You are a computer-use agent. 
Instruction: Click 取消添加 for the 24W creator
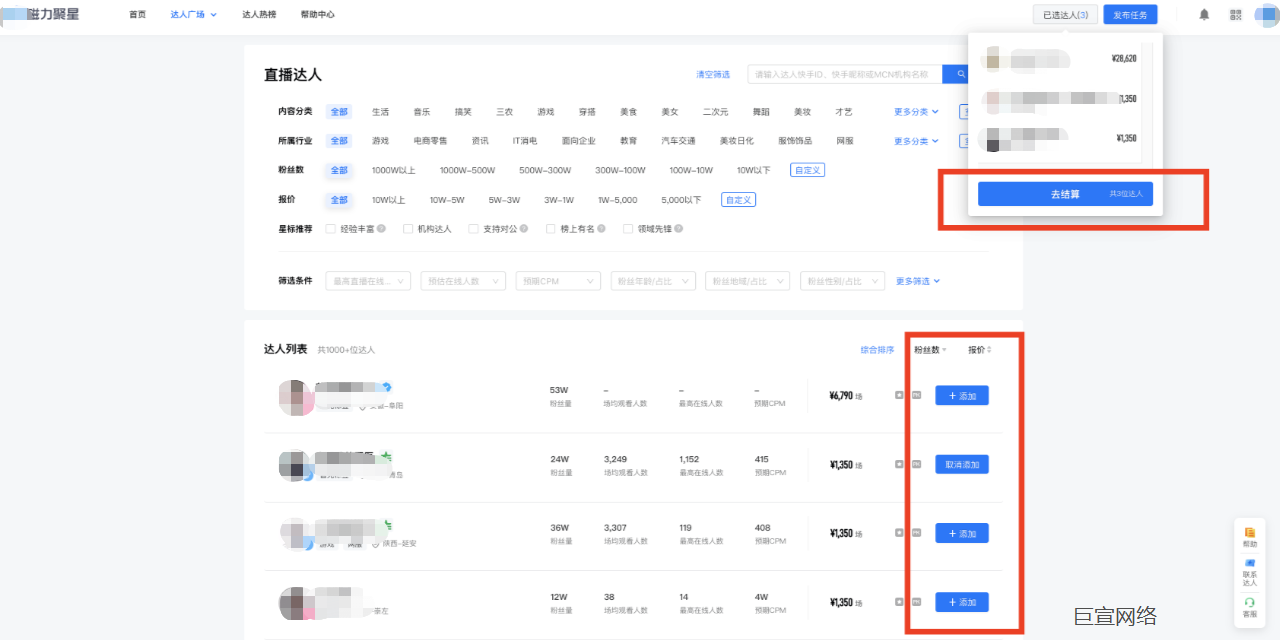[x=962, y=465]
